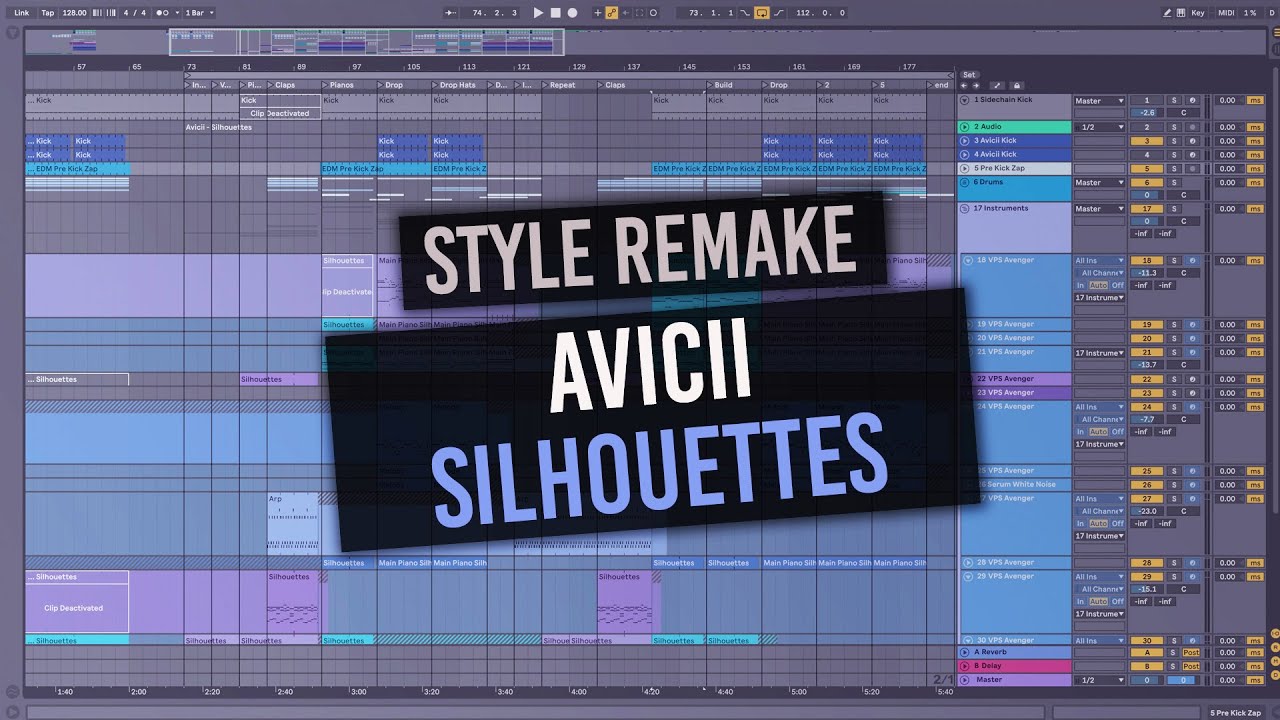The height and width of the screenshot is (720, 1280).
Task: Jump to next locator arrow
Action: tap(974, 86)
